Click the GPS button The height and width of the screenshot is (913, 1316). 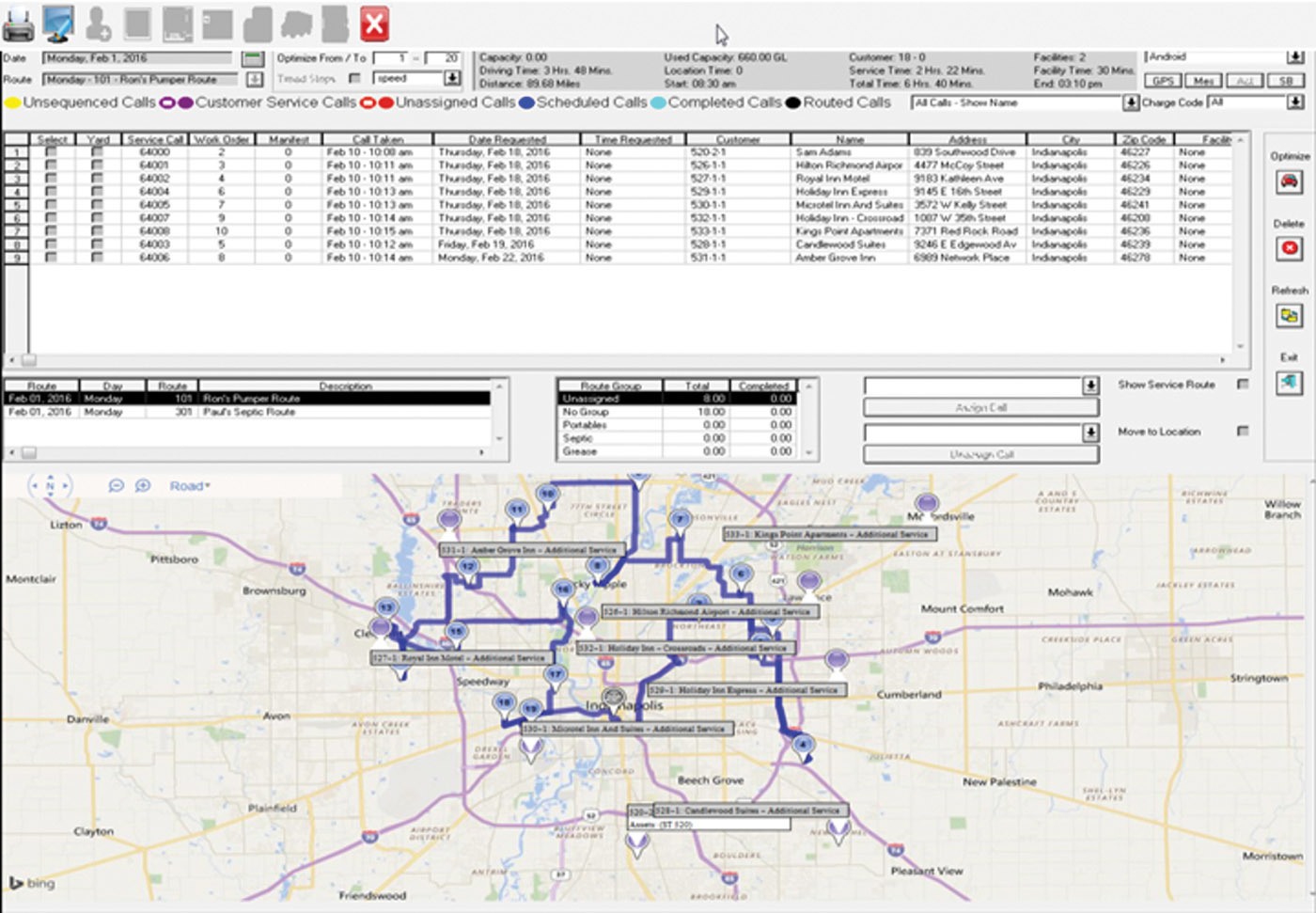1163,81
